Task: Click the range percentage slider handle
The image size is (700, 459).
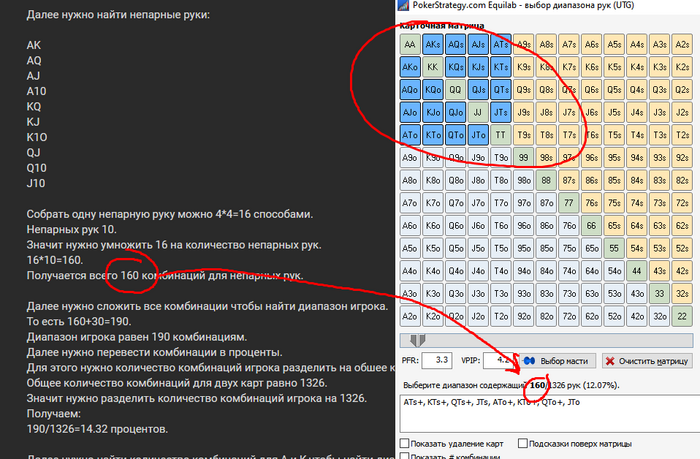Action: [x=418, y=340]
